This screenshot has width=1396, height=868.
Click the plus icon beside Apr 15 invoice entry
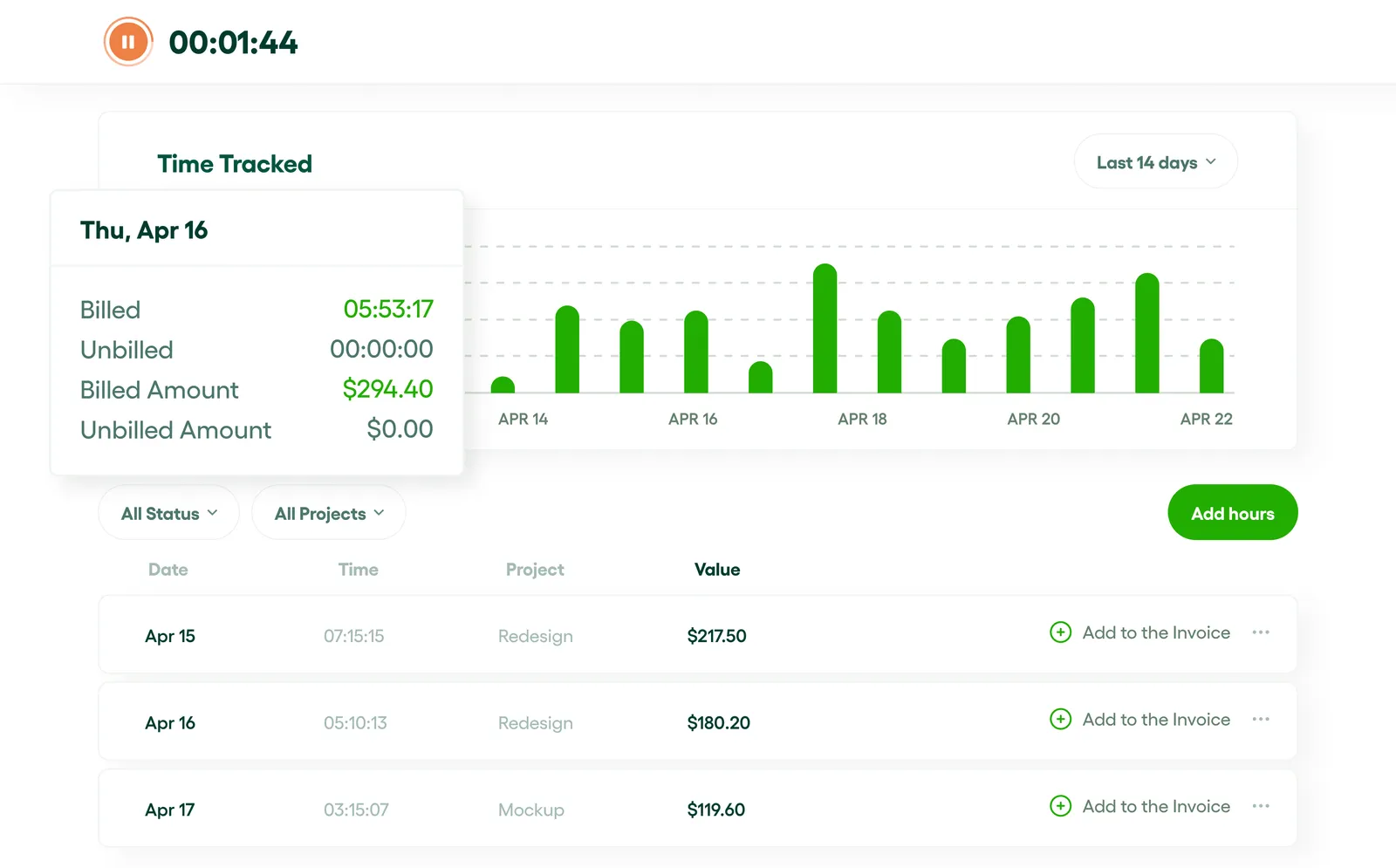click(x=1060, y=632)
